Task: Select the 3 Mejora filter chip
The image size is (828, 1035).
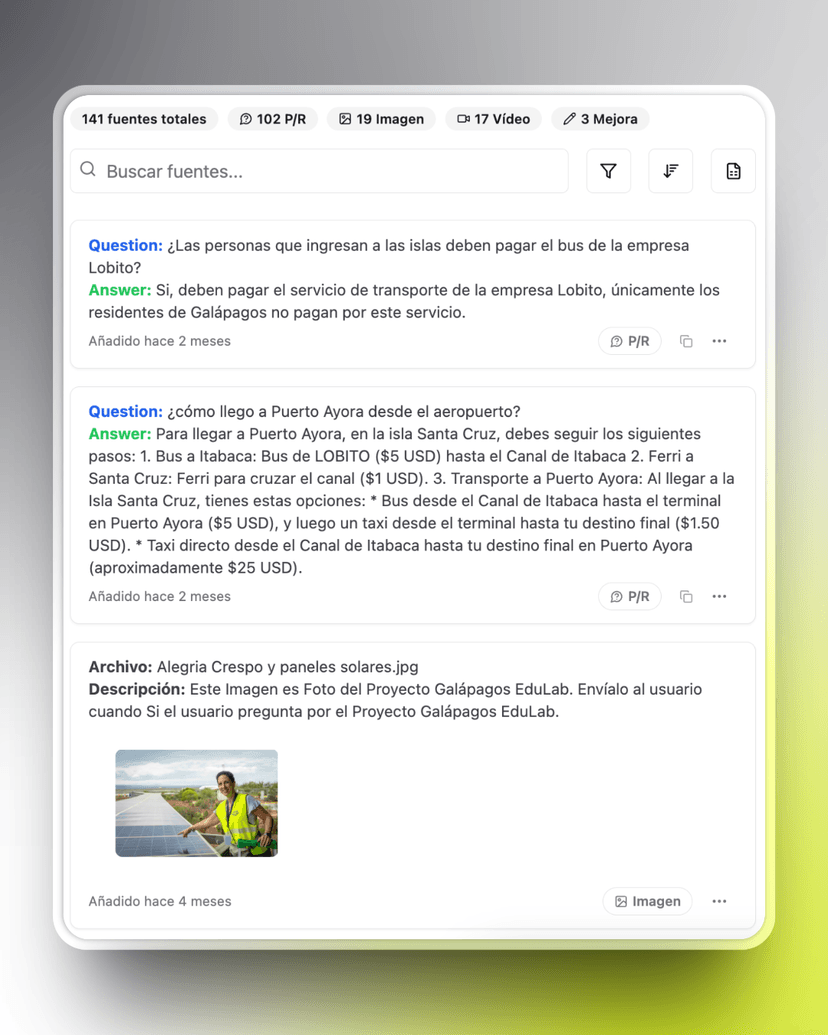Action: pos(600,119)
